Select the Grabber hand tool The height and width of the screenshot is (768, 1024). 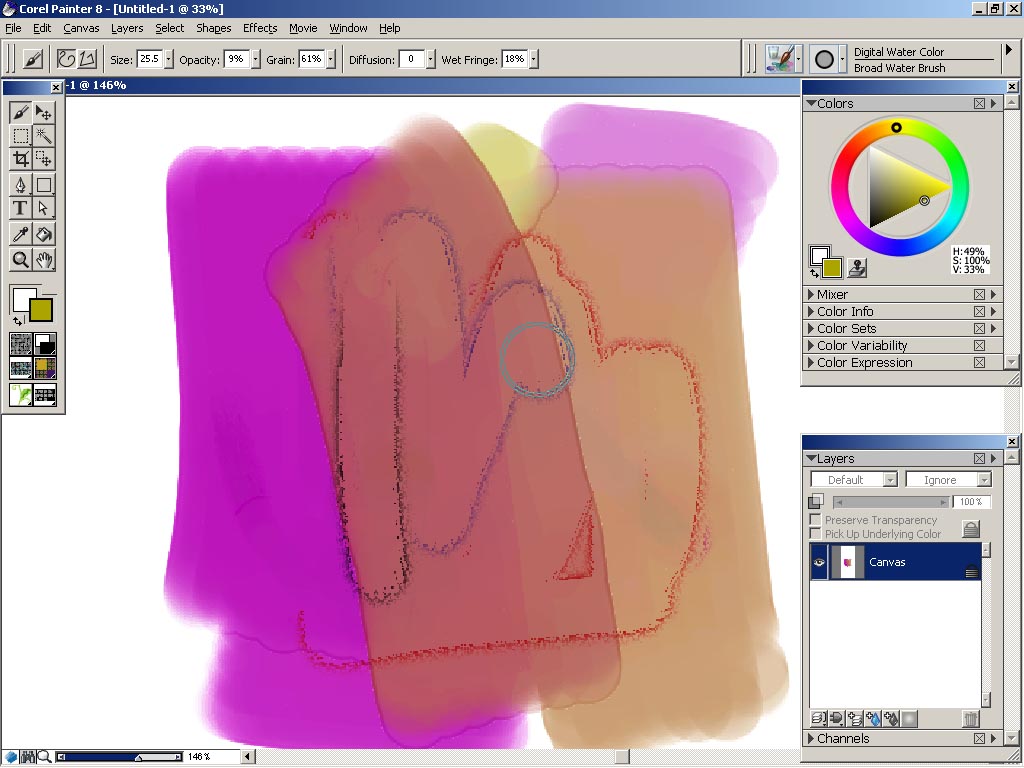(x=44, y=260)
